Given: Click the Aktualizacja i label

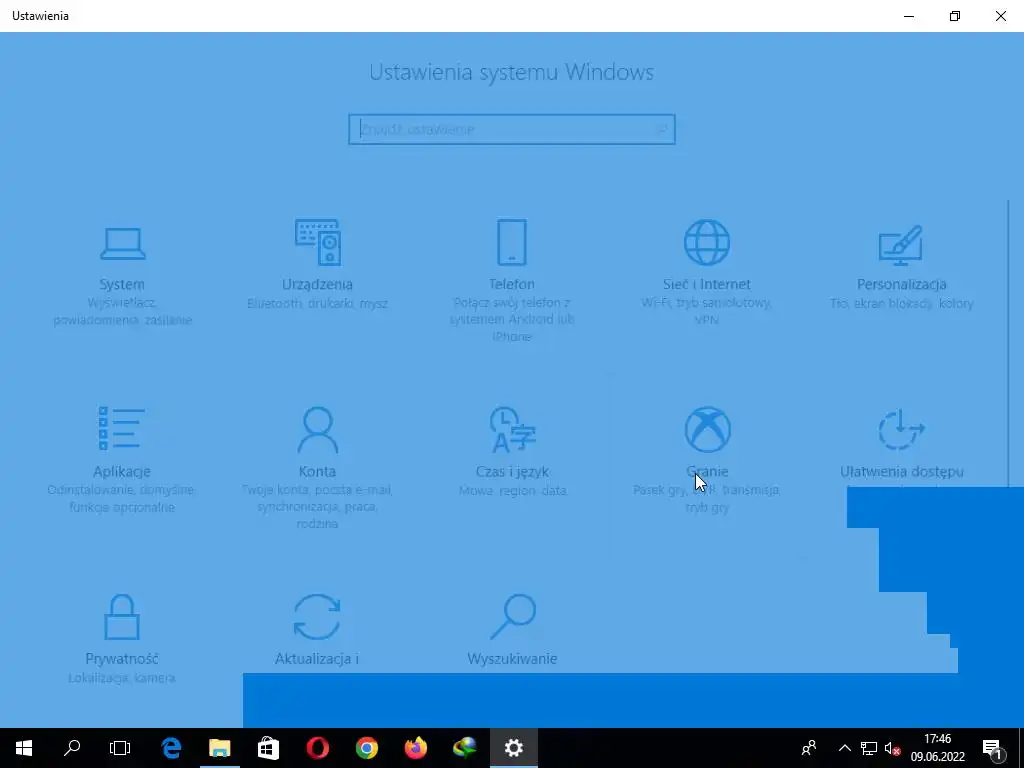Looking at the screenshot, I should 317,658.
